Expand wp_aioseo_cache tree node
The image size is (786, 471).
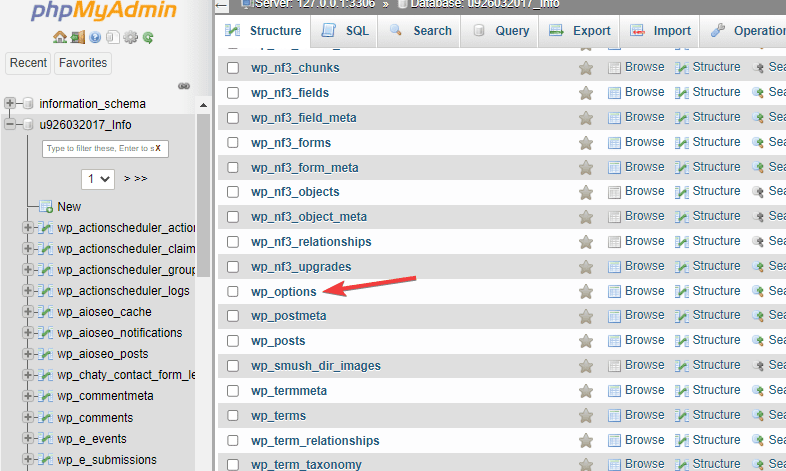point(28,312)
